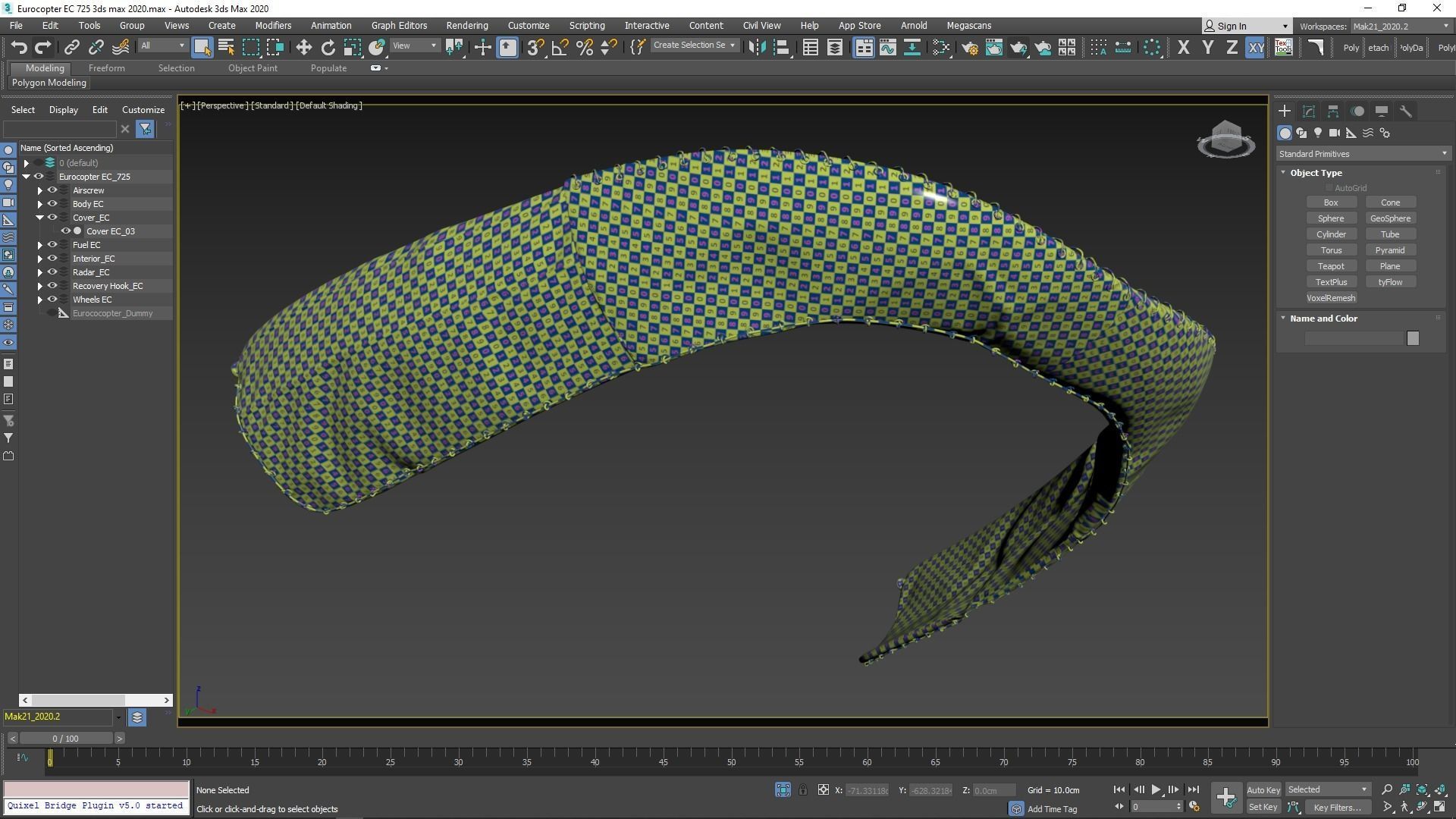Click the Undo arrow icon
Image resolution: width=1456 pixels, height=819 pixels.
[x=19, y=47]
